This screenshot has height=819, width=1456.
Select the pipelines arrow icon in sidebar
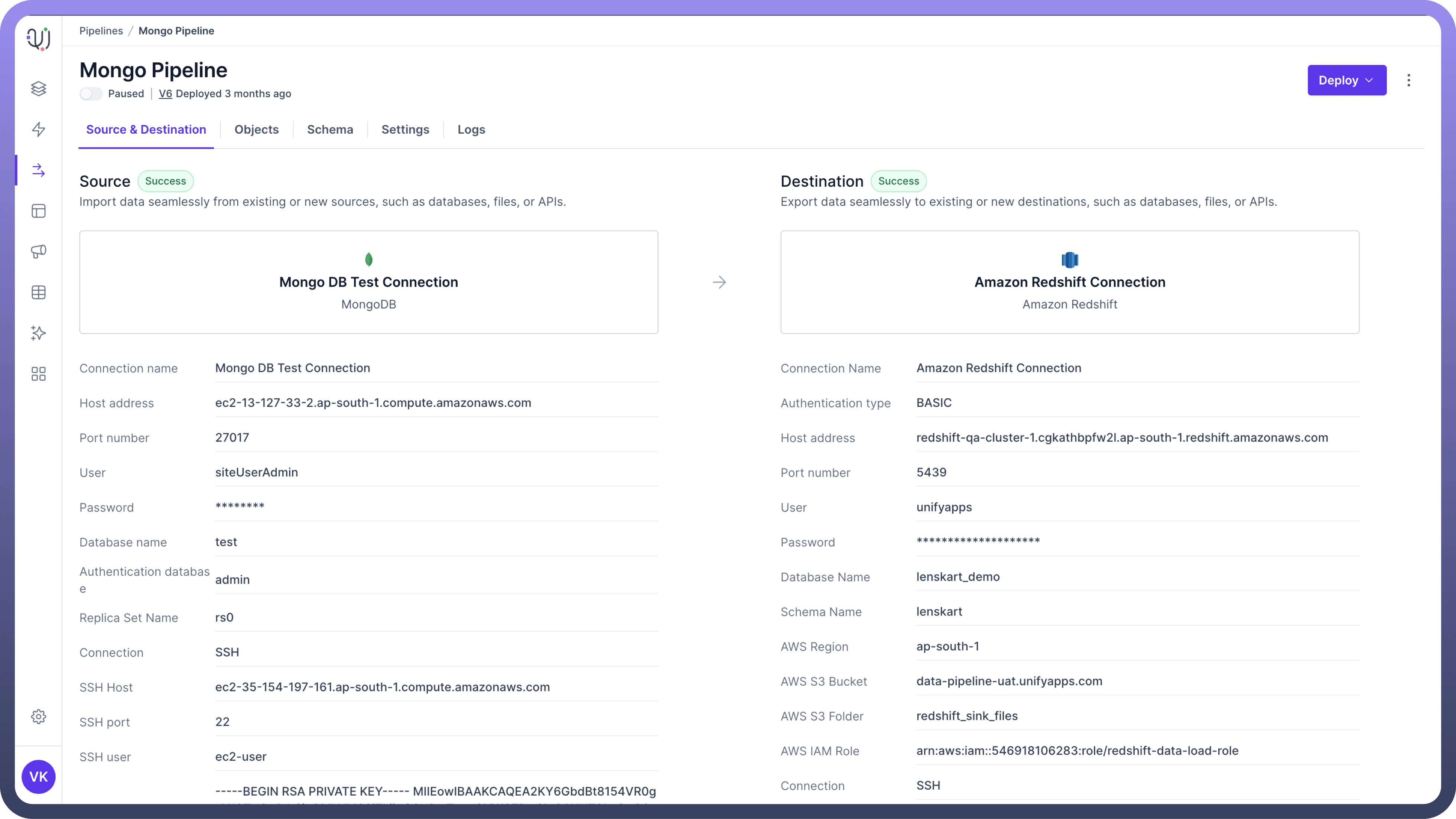pyautogui.click(x=38, y=170)
